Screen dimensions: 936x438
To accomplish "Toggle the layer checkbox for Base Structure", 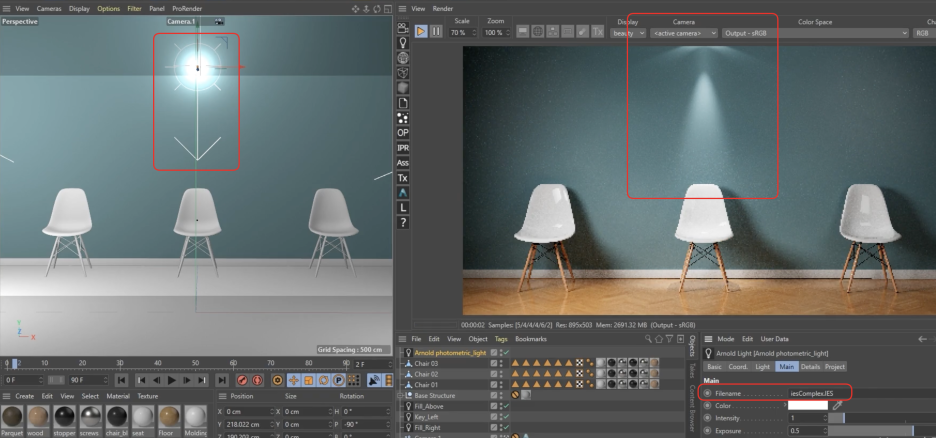I will tap(494, 396).
